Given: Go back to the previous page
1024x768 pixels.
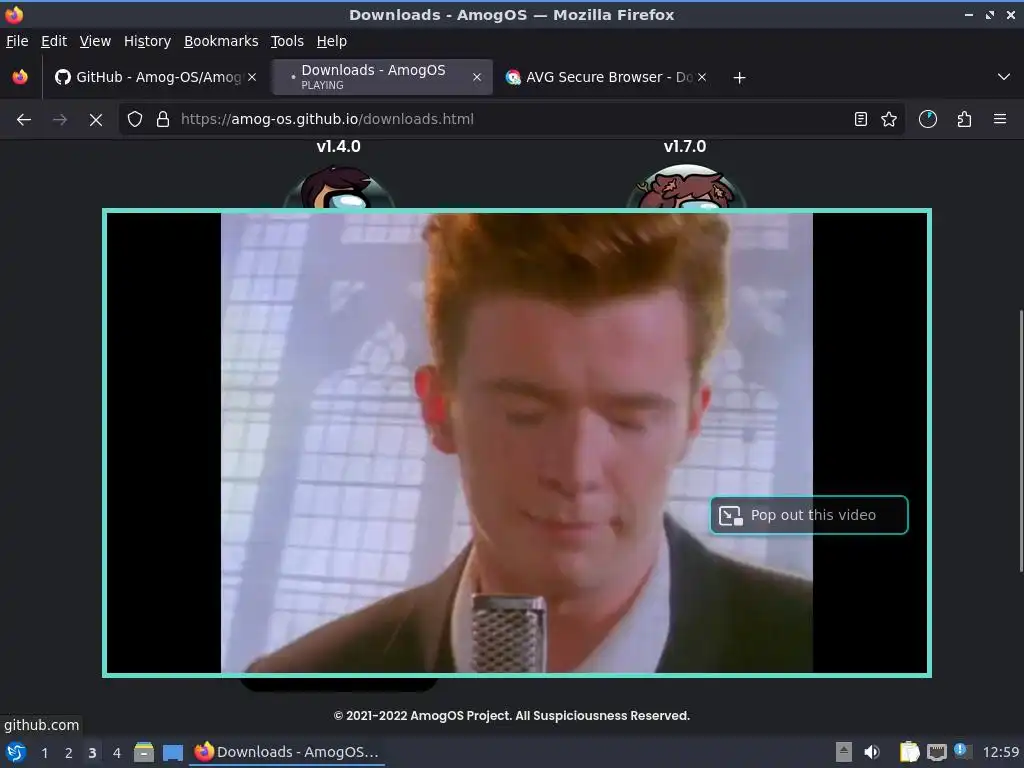Looking at the screenshot, I should 24,120.
